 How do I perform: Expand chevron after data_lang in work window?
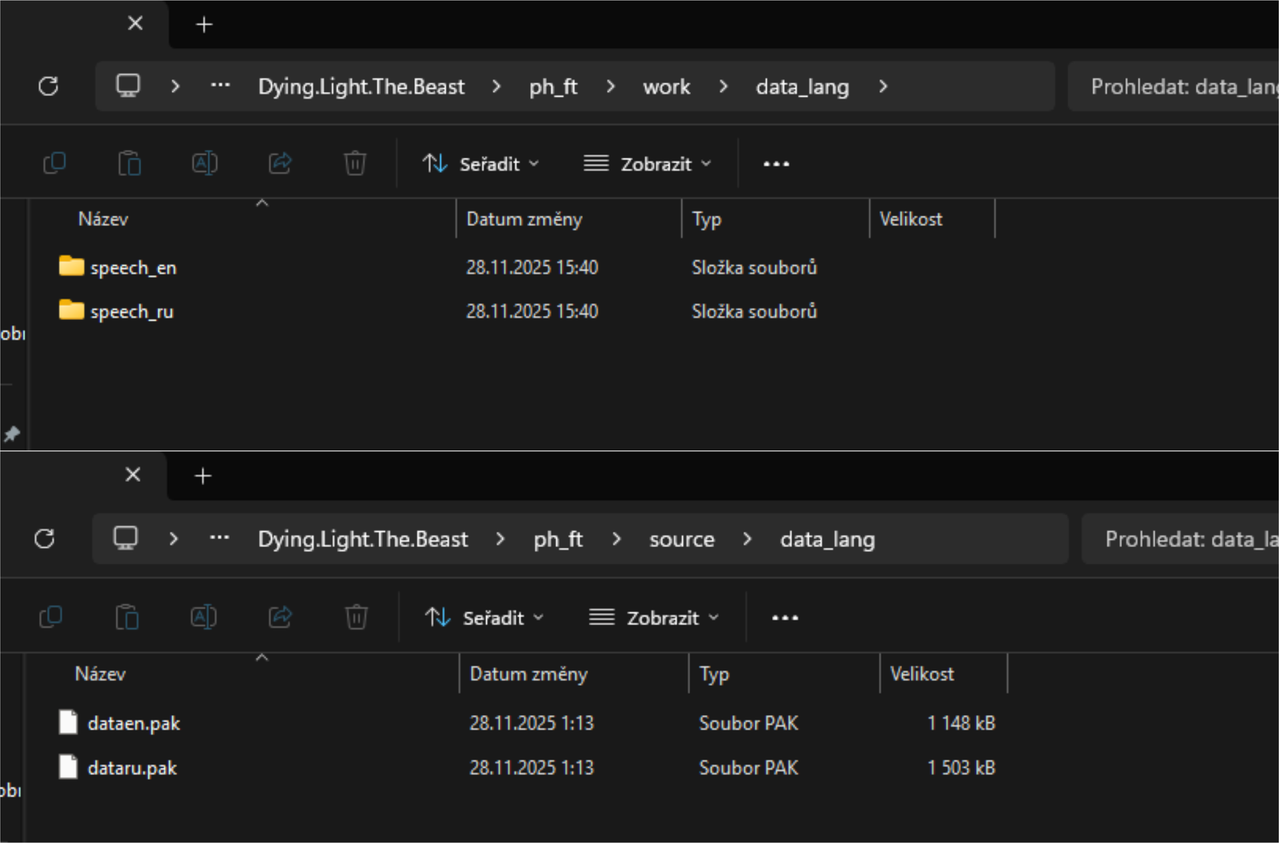coord(882,87)
